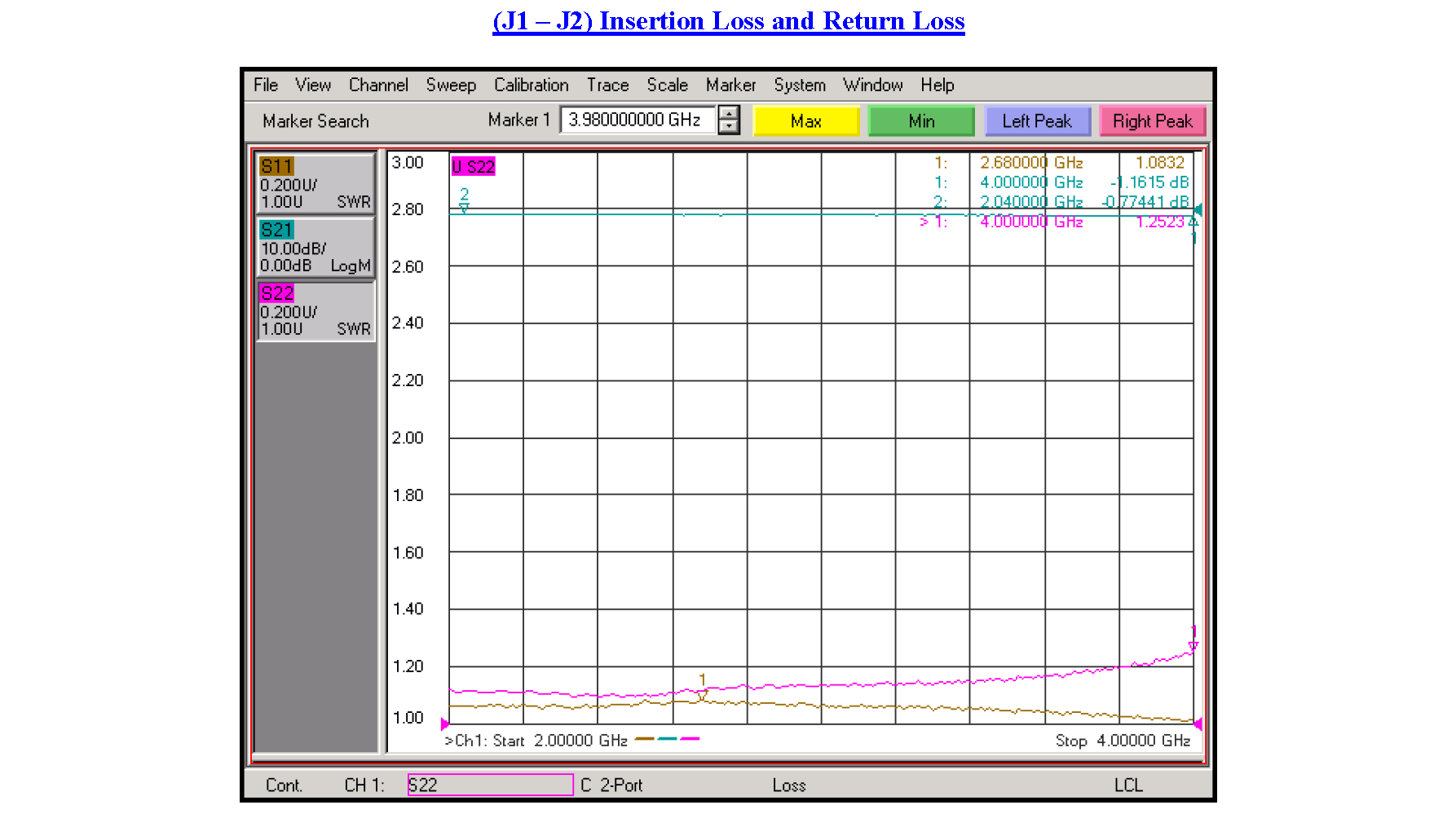Viewport: 1456px width, 827px height.
Task: Select the S11 trace panel
Action: pyautogui.click(x=315, y=183)
